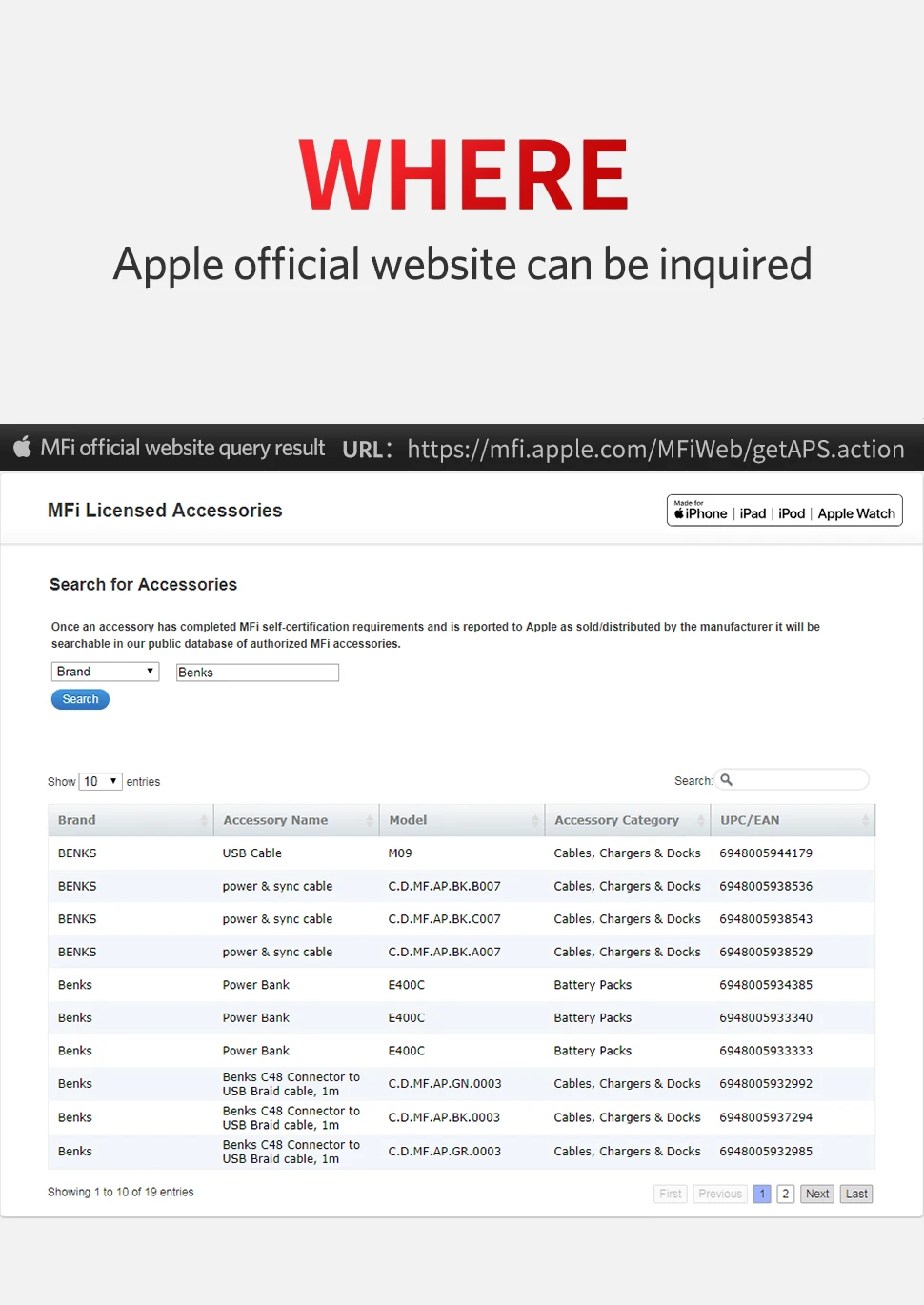The image size is (924, 1305).
Task: Click the MFi Licensed Accessories heading
Action: [165, 511]
